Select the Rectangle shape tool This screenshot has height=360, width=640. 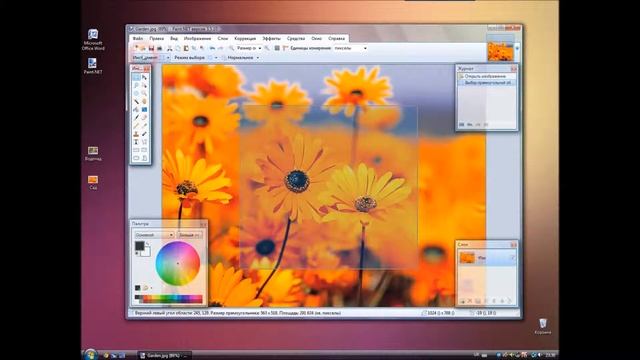(x=136, y=150)
